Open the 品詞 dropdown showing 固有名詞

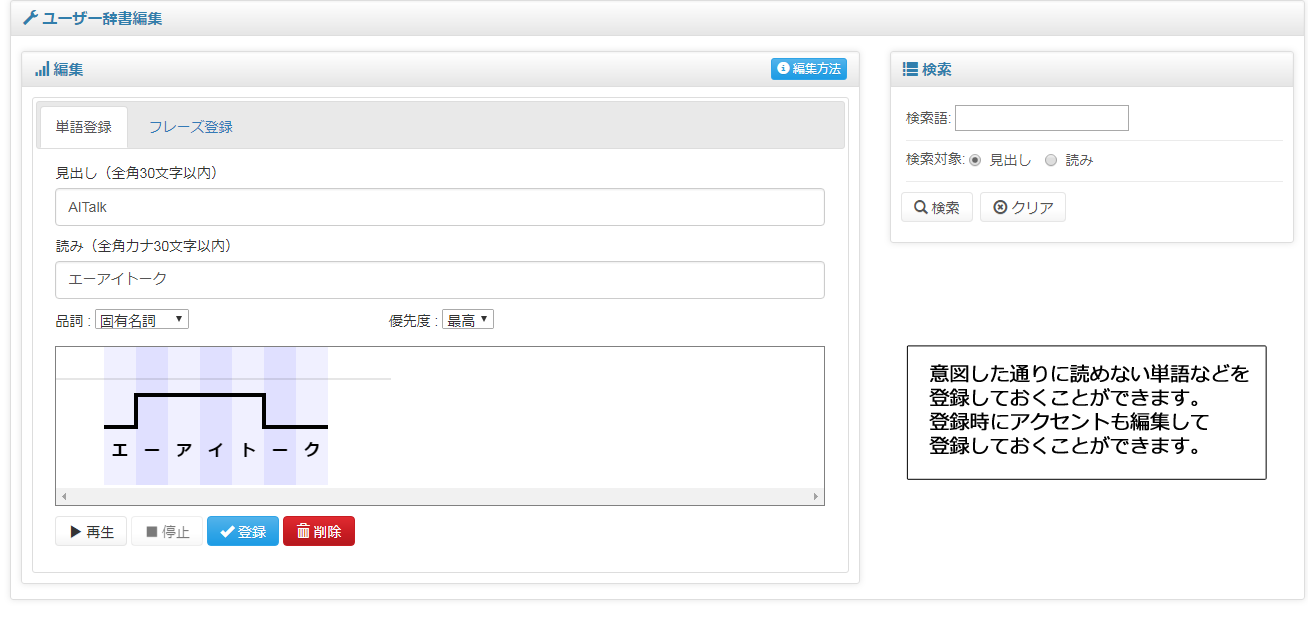(x=142, y=320)
